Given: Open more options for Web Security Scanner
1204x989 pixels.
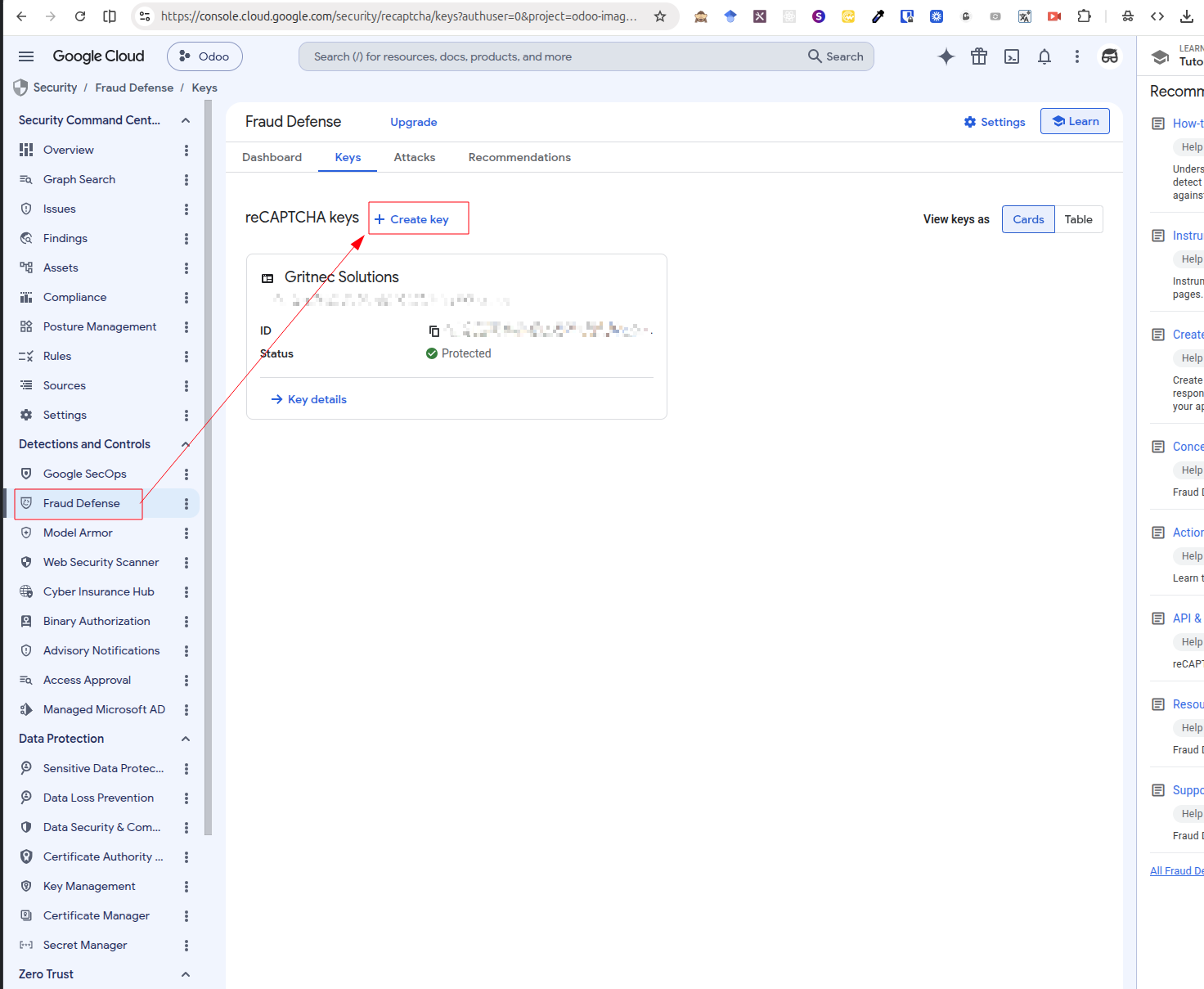Looking at the screenshot, I should tap(186, 563).
